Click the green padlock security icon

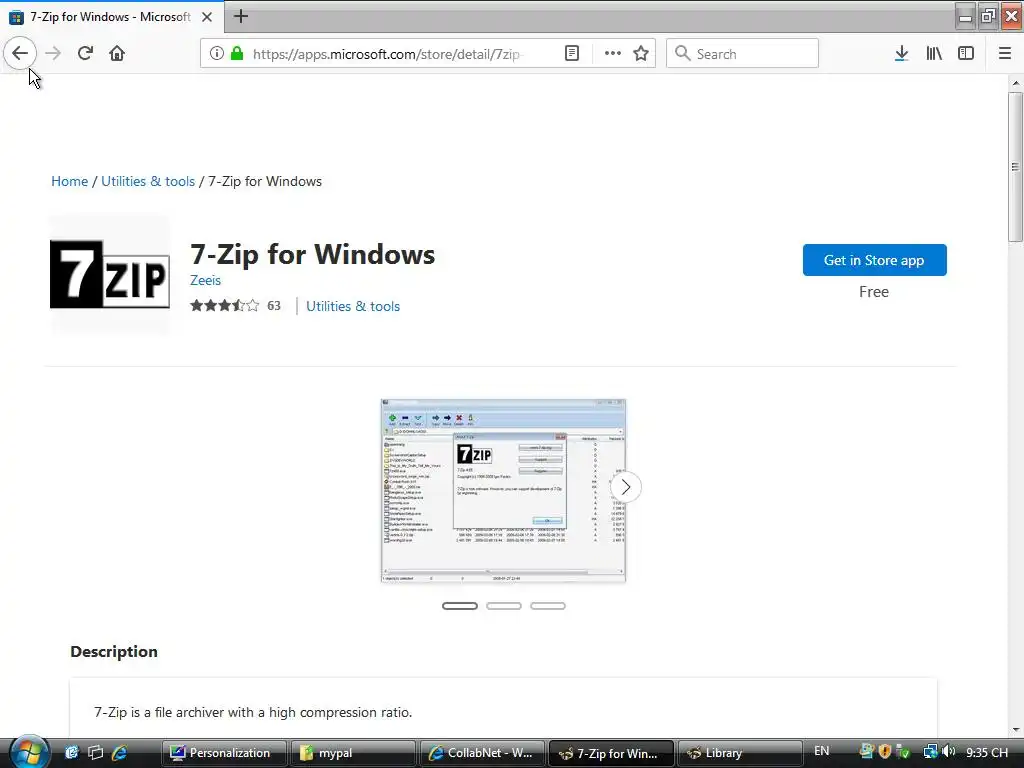237,53
